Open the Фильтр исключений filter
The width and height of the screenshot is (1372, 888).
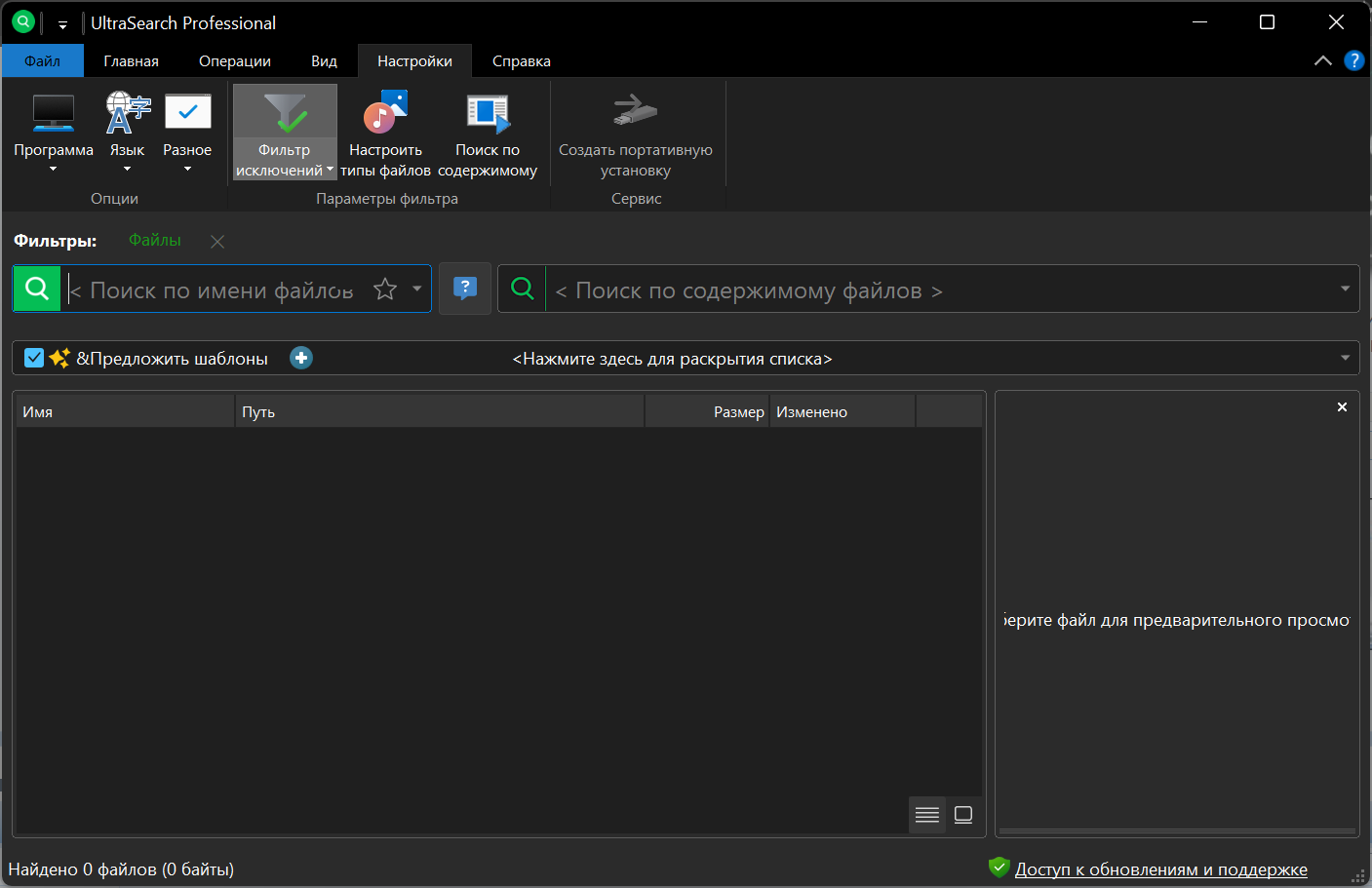point(285,134)
